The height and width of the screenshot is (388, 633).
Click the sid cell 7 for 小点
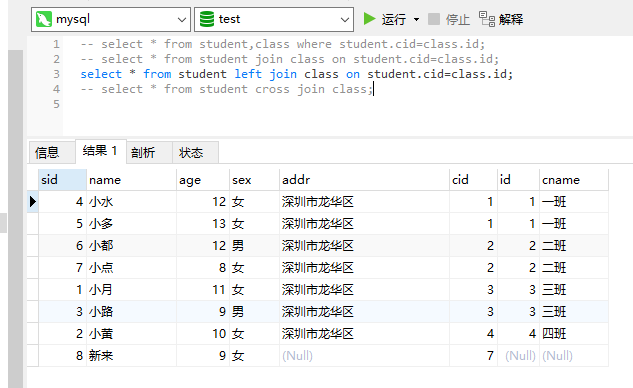click(x=62, y=267)
